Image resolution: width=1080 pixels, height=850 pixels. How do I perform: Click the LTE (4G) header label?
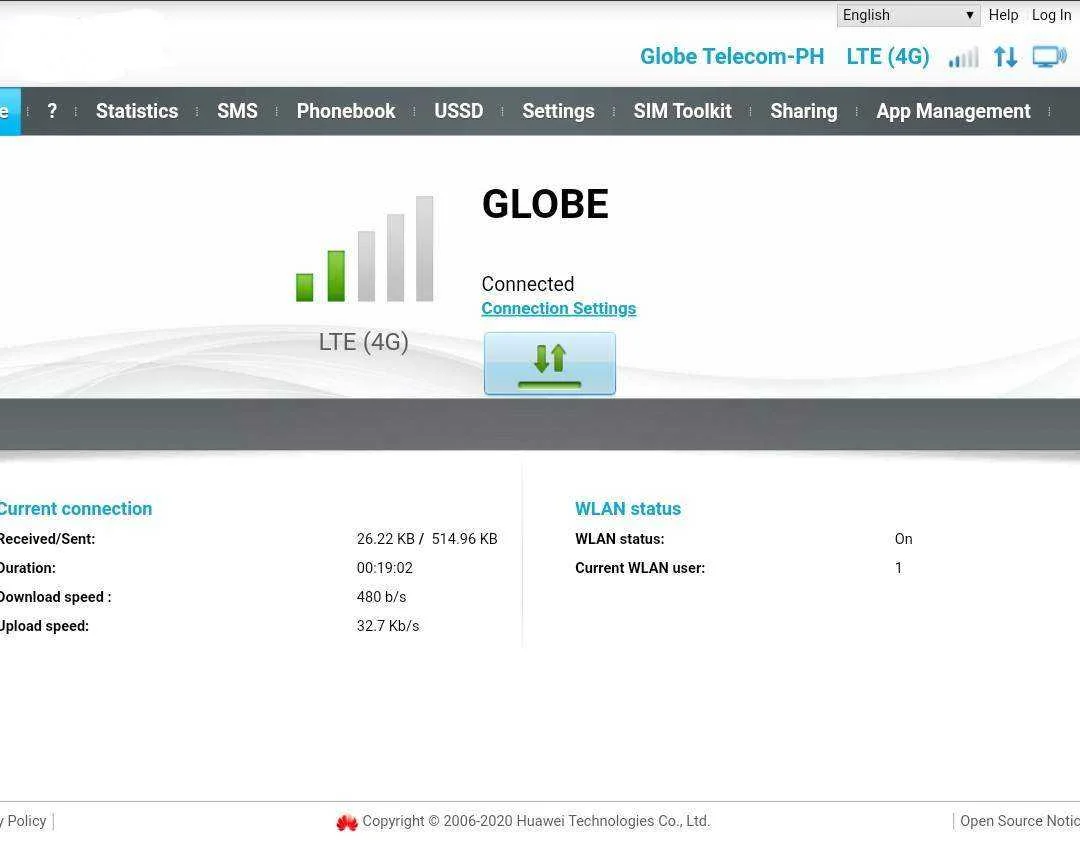coord(888,56)
